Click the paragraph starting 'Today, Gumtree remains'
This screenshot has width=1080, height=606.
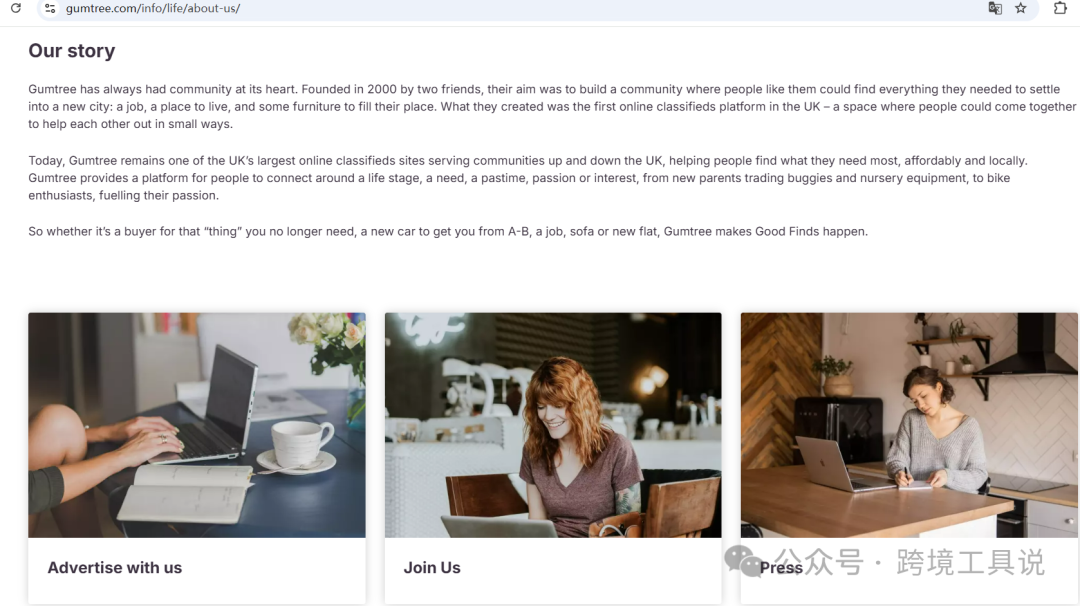[x=528, y=178]
